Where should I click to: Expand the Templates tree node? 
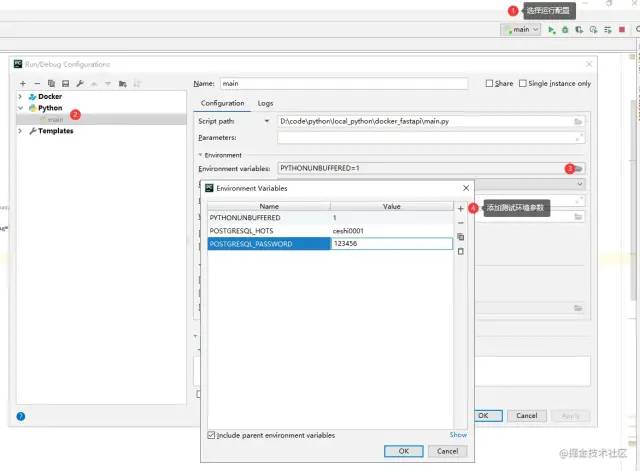[20, 131]
